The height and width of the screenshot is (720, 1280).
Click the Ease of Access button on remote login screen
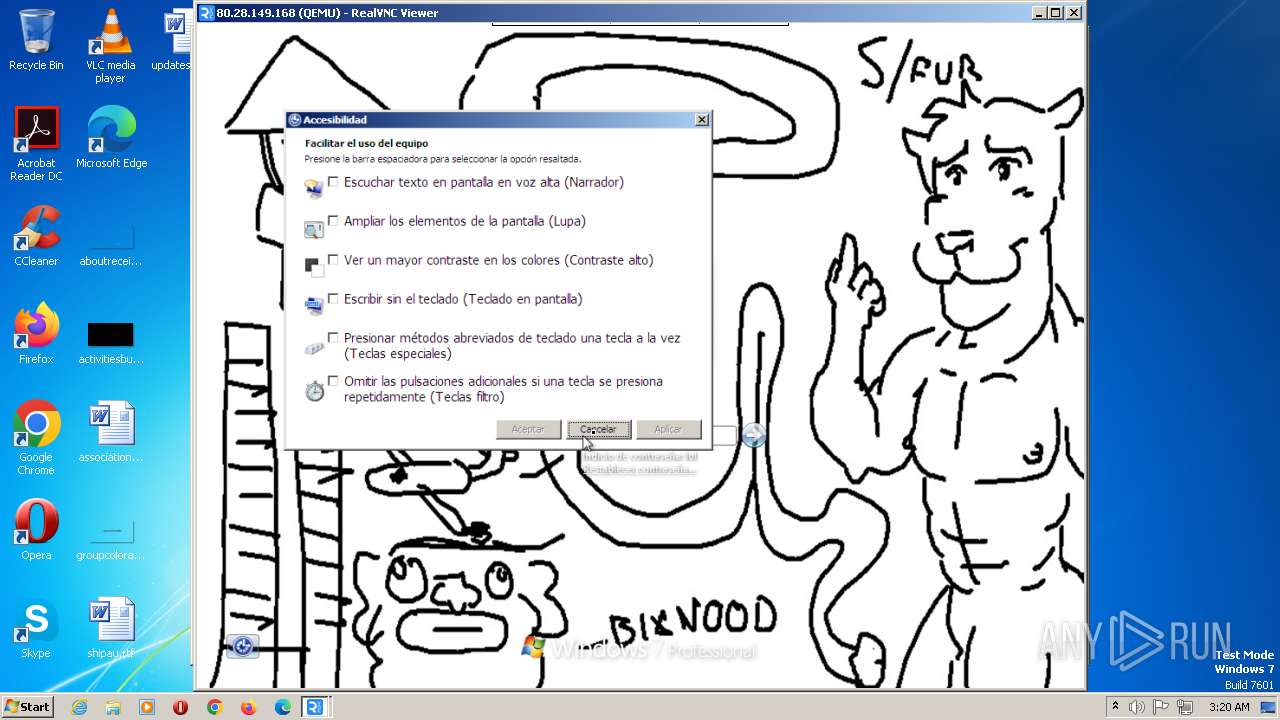(243, 646)
